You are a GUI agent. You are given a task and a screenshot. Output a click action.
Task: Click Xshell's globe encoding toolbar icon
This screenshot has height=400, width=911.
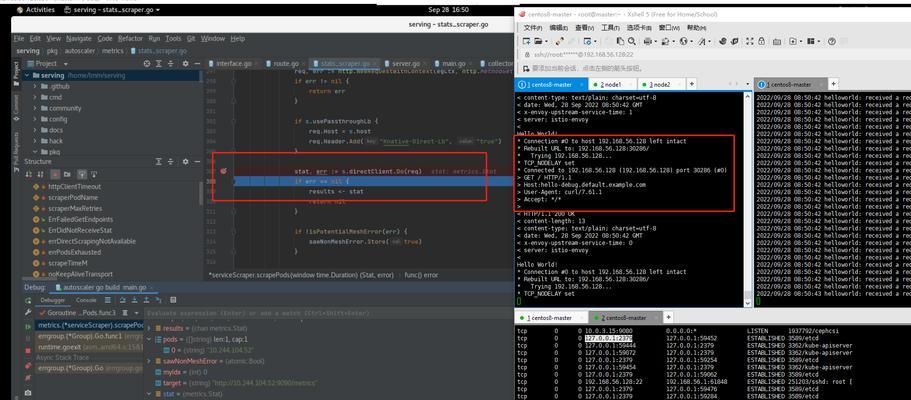(683, 41)
